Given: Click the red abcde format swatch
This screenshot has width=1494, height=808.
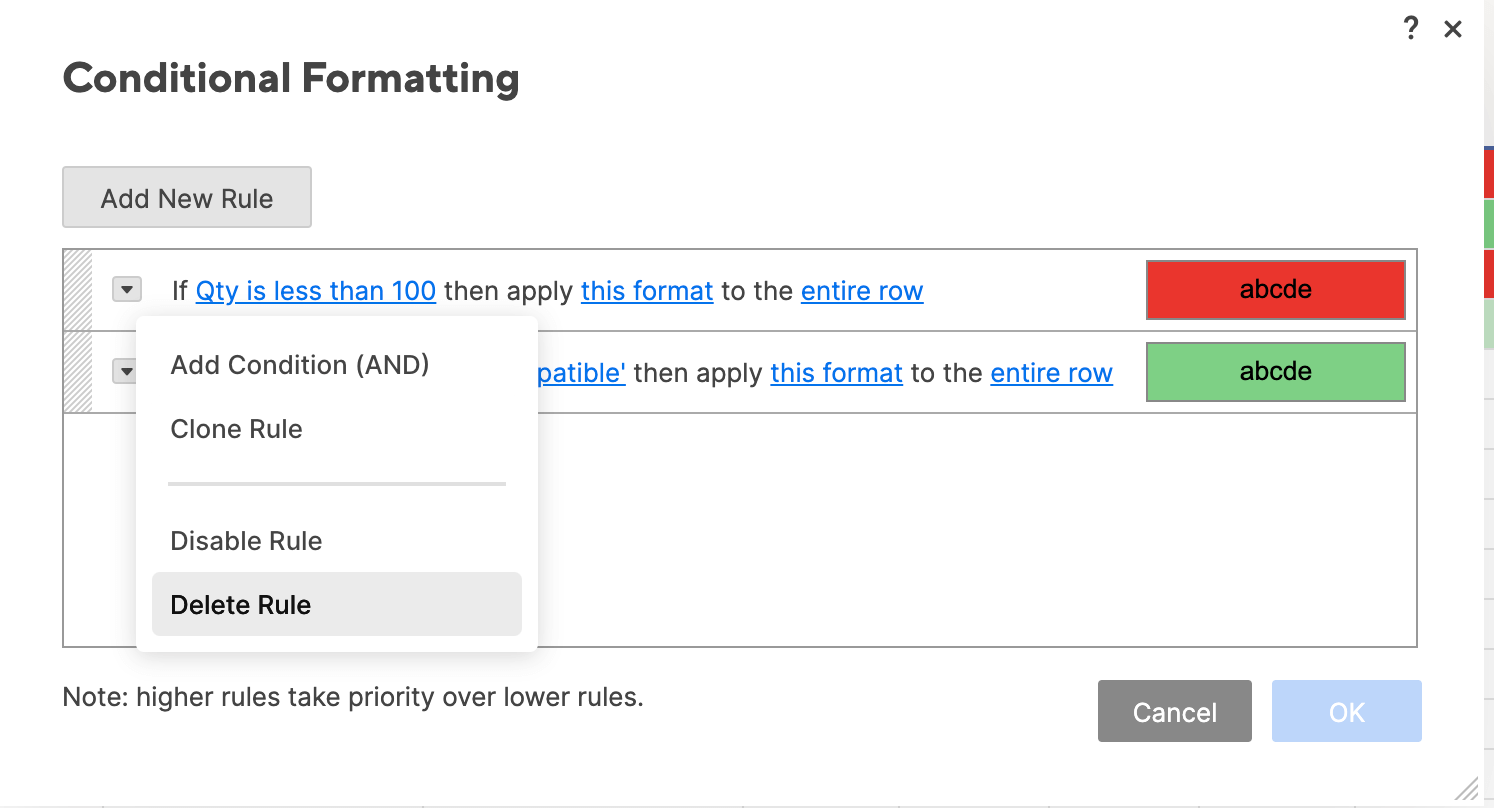Looking at the screenshot, I should click(x=1275, y=290).
